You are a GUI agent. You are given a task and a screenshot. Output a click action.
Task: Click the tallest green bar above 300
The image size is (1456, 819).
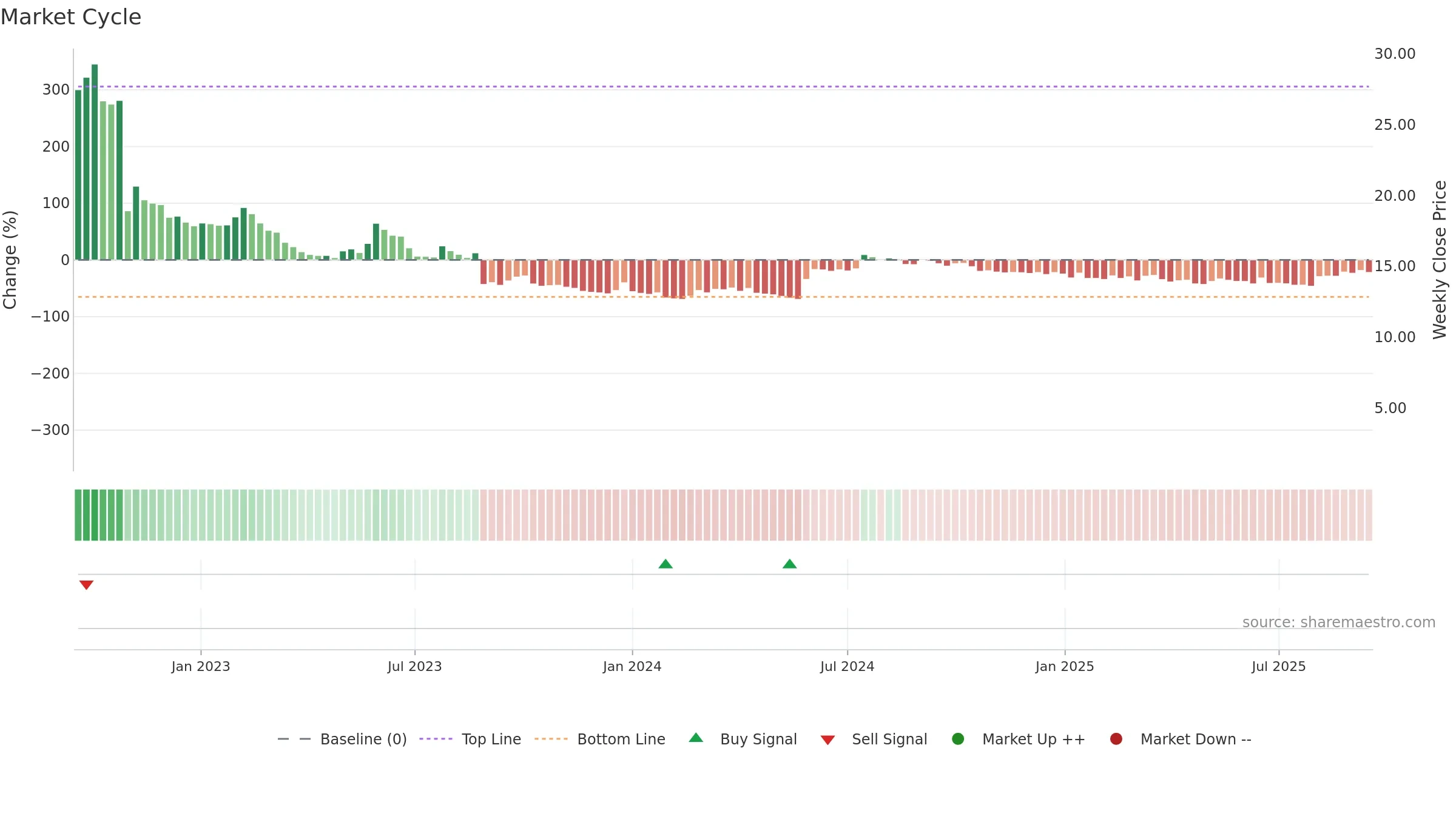pyautogui.click(x=95, y=162)
